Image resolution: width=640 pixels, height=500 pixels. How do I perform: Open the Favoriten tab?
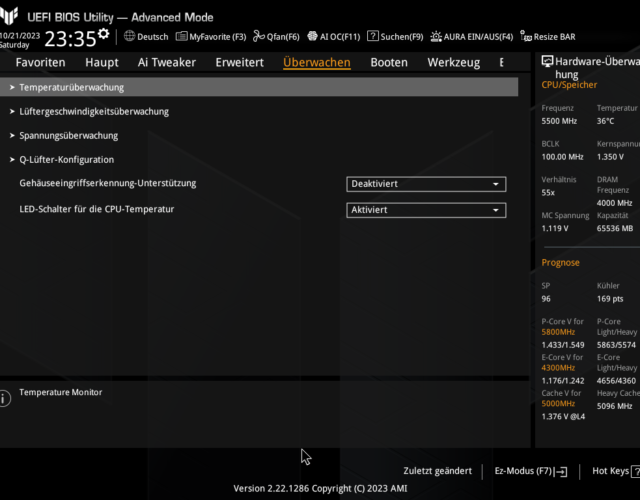(40, 62)
